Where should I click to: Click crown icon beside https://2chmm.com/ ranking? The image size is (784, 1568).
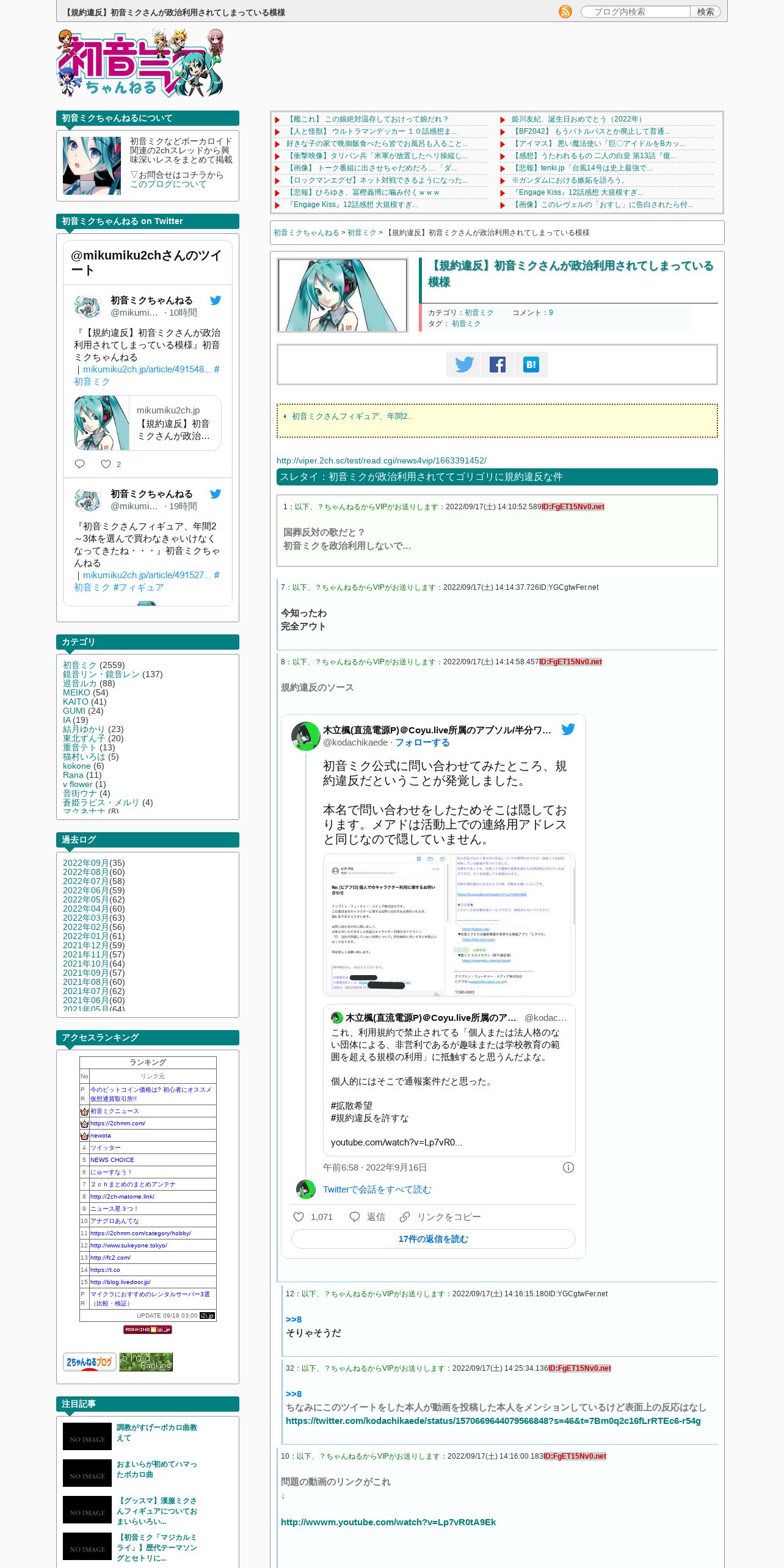(84, 1123)
